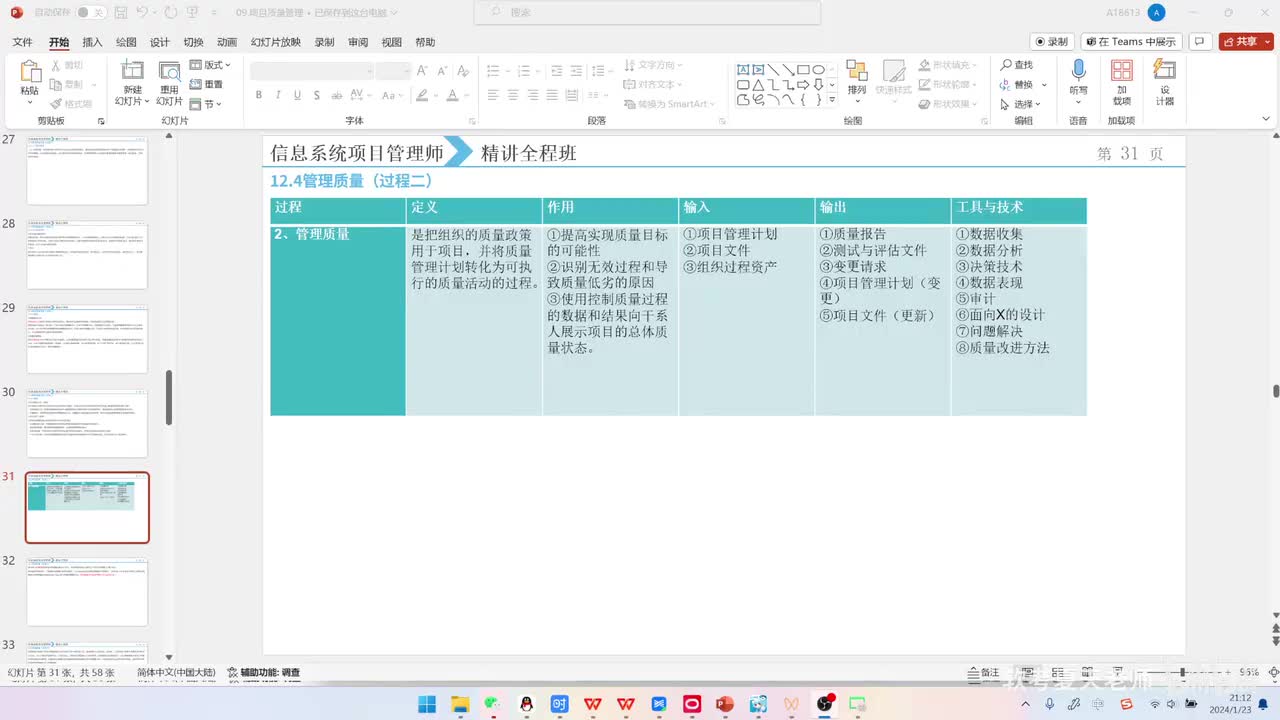Select the rectangle shape in shapes gallery
The width and height of the screenshot is (1280, 720).
point(803,70)
